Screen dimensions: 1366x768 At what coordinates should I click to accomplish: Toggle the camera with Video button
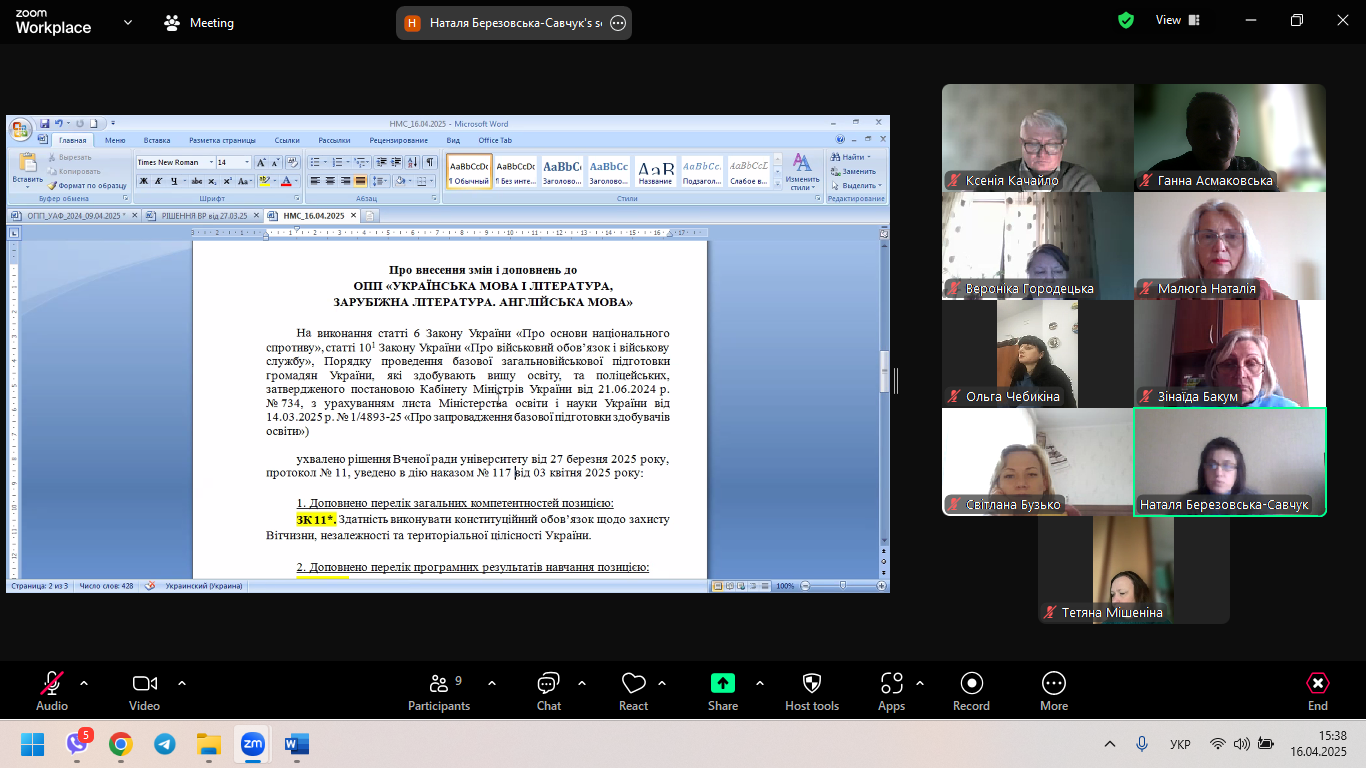click(x=145, y=690)
